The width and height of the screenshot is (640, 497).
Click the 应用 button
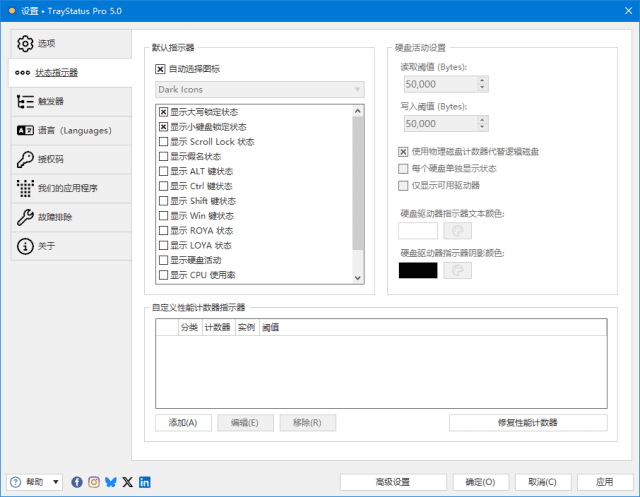coord(605,482)
